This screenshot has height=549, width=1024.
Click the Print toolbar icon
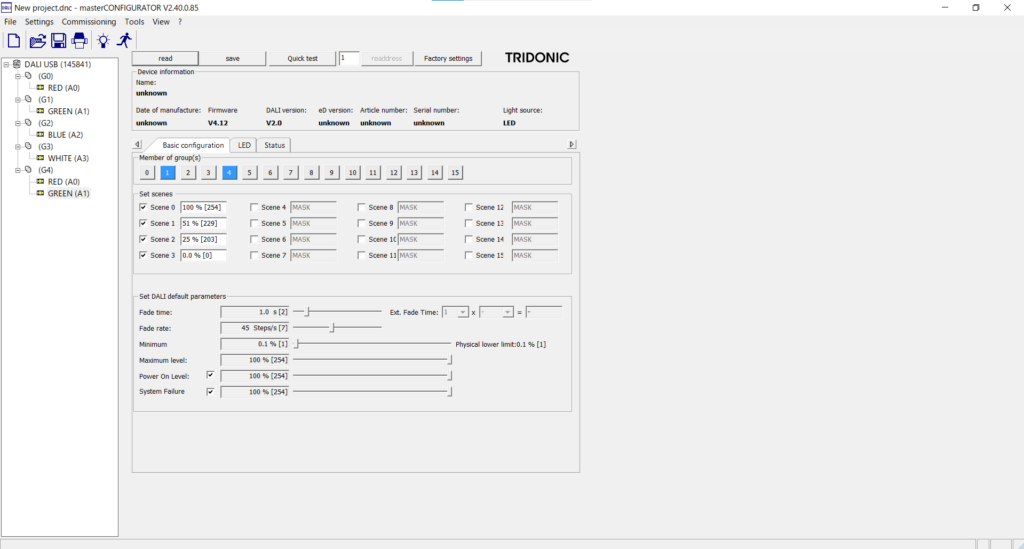(79, 41)
